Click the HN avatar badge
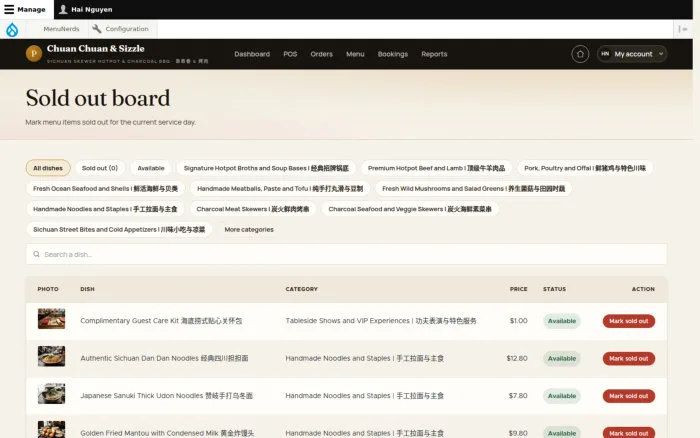The image size is (700, 438). pyautogui.click(x=605, y=54)
